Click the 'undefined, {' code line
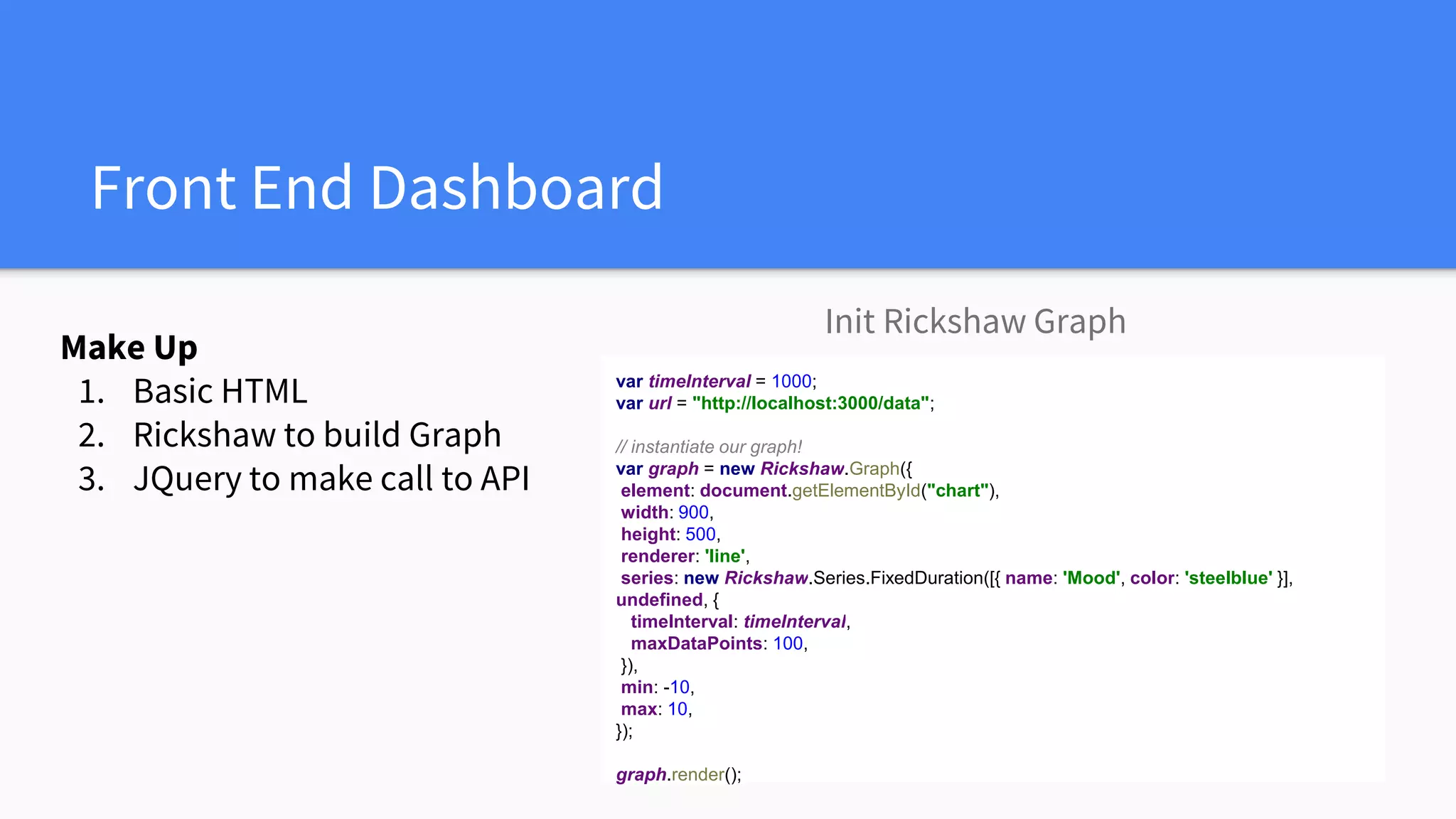 pyautogui.click(x=668, y=600)
